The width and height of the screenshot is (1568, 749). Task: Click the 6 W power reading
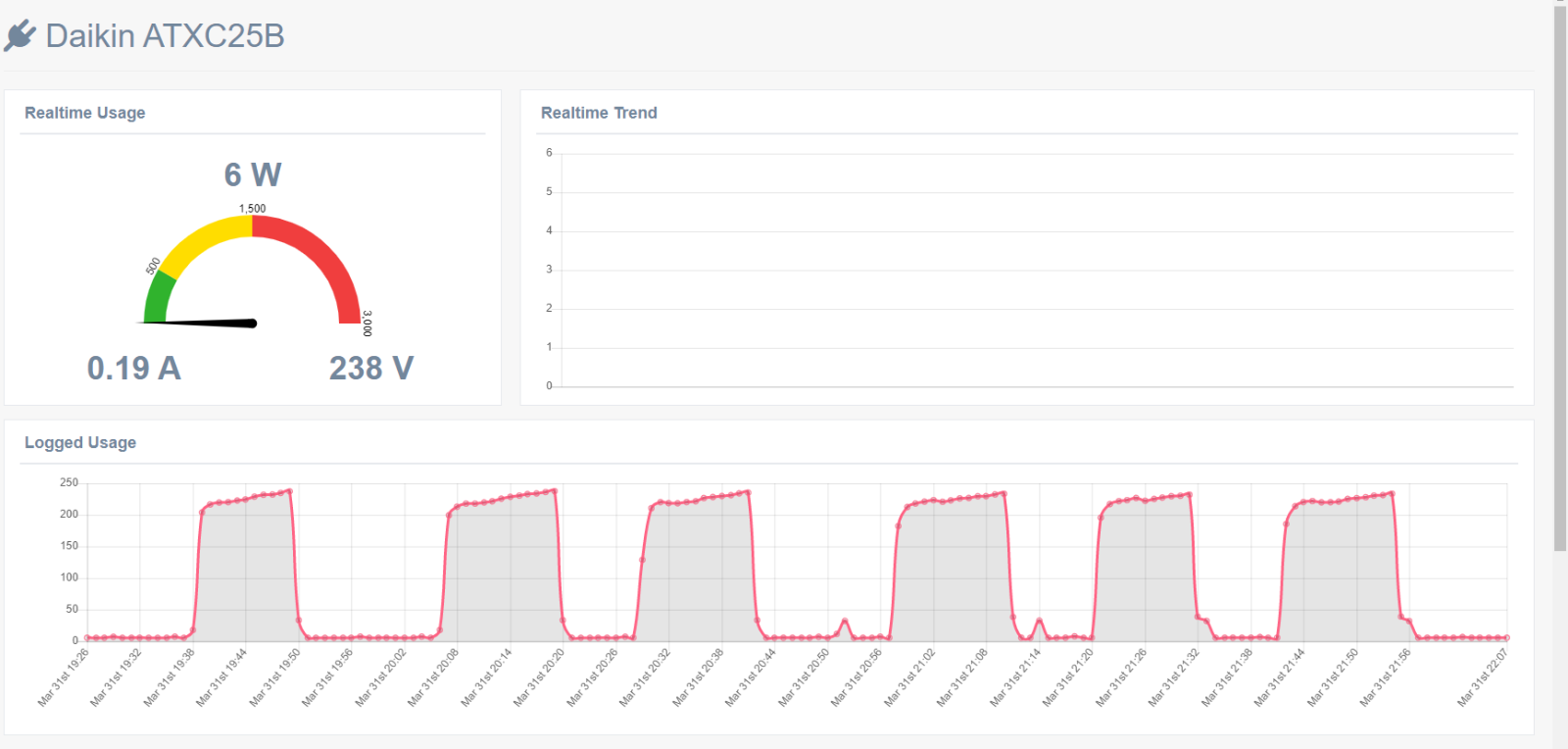coord(253,175)
